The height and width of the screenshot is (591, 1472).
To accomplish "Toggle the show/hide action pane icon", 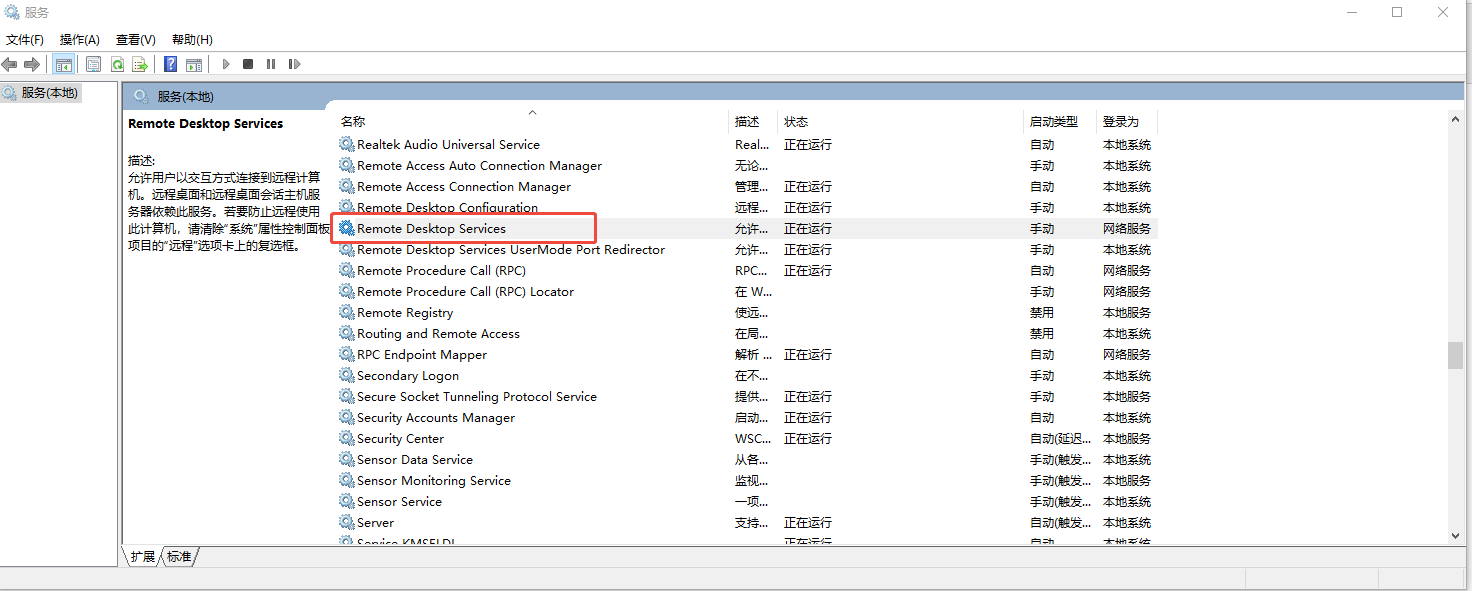I will tap(194, 64).
